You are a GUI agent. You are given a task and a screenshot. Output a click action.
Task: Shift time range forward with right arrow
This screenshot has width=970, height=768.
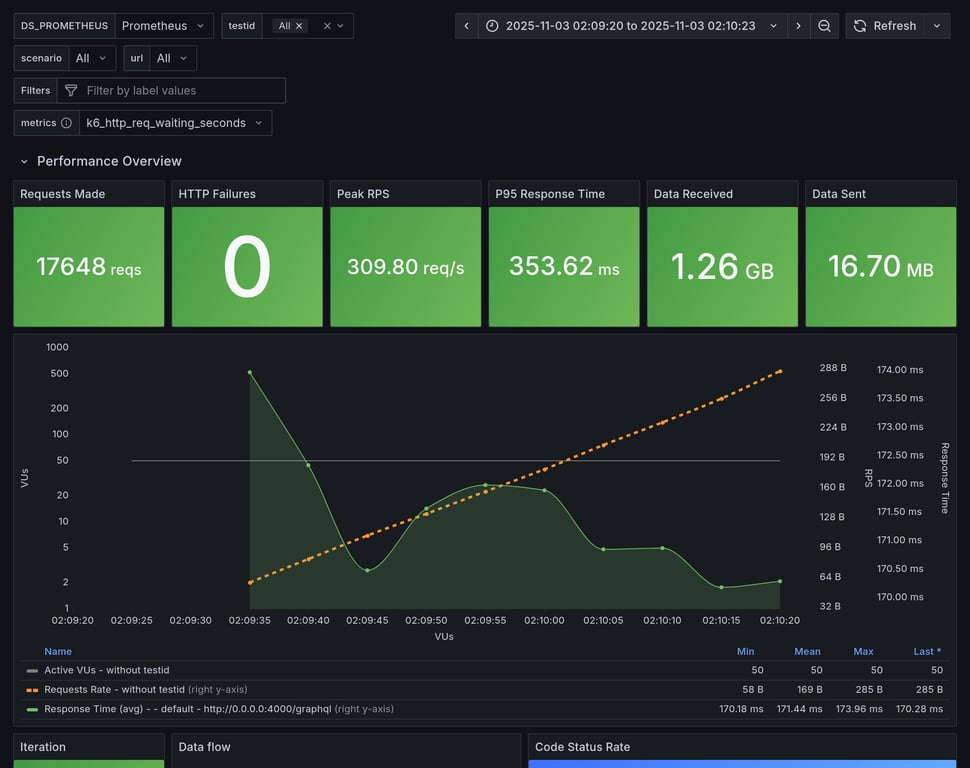click(x=798, y=26)
